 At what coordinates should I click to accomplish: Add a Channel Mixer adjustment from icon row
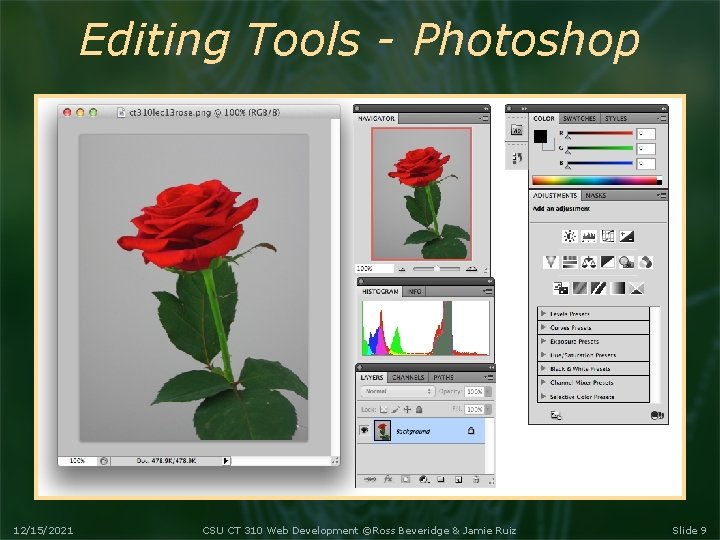click(x=645, y=262)
